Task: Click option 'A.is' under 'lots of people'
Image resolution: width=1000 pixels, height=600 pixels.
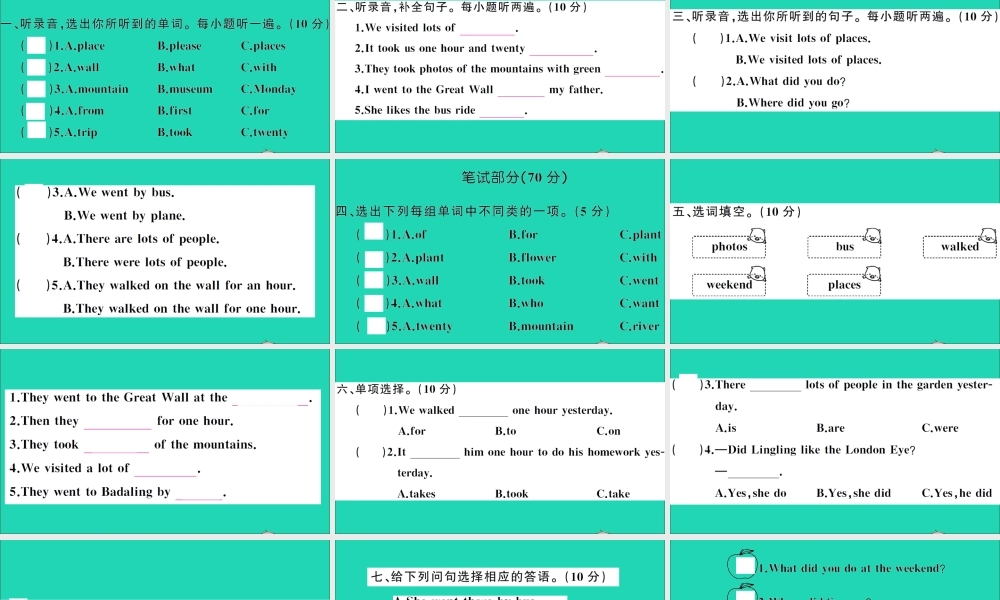Action: [726, 428]
